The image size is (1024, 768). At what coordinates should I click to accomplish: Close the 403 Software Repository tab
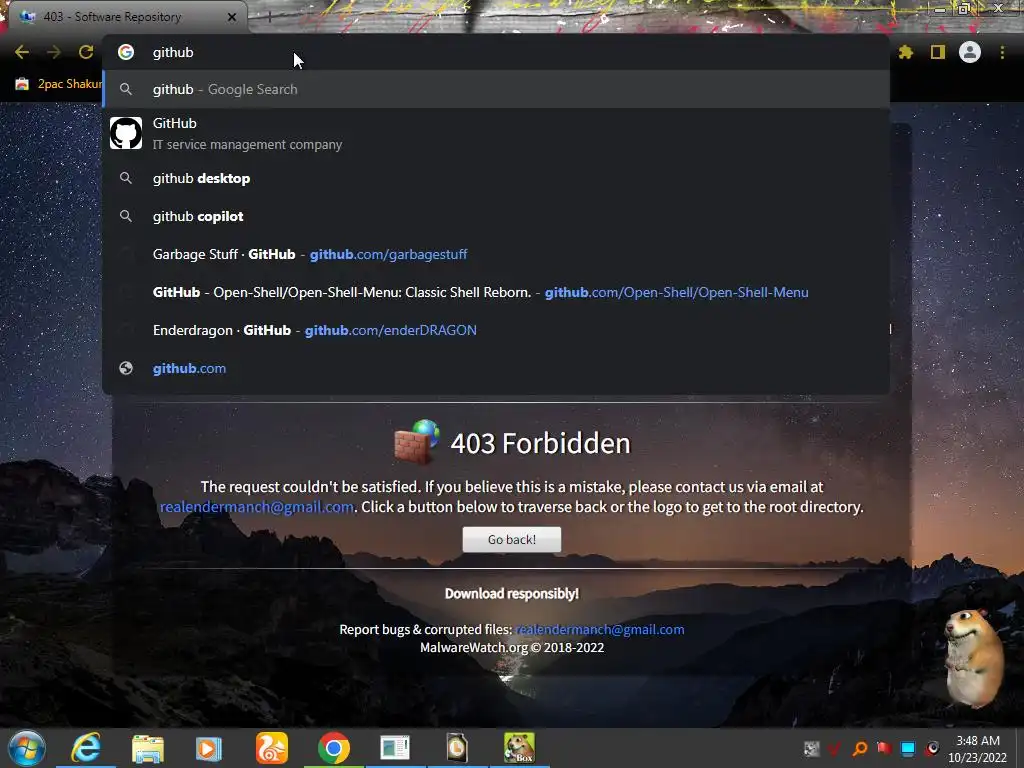pyautogui.click(x=232, y=17)
